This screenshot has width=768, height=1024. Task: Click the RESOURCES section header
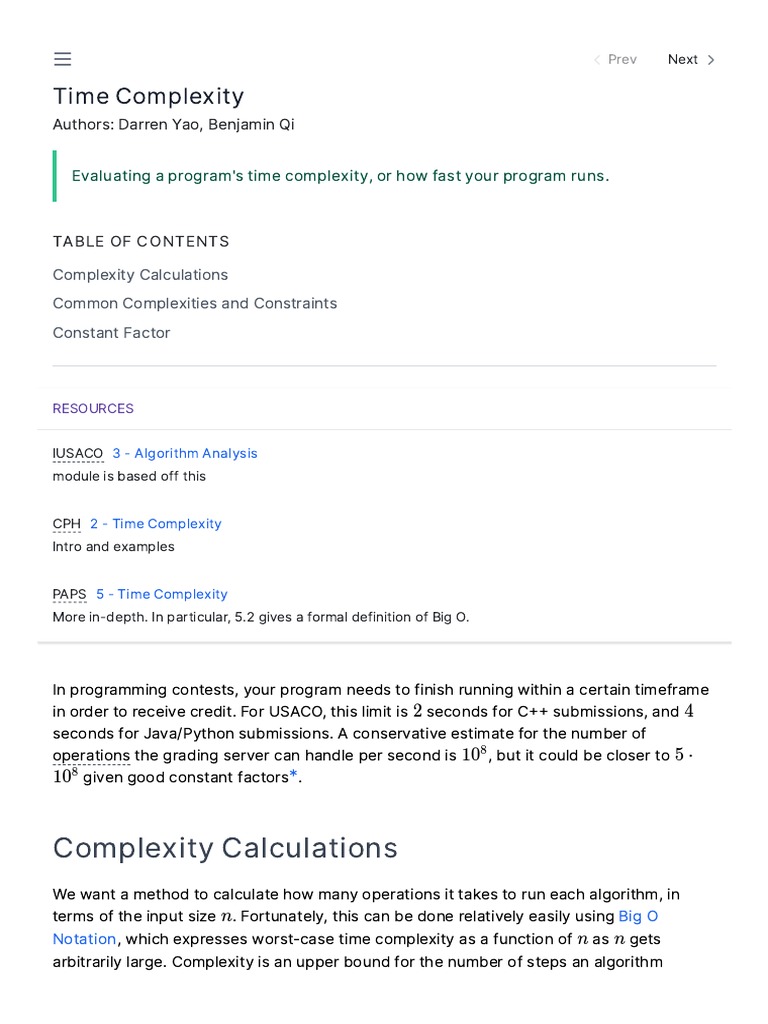tap(93, 408)
